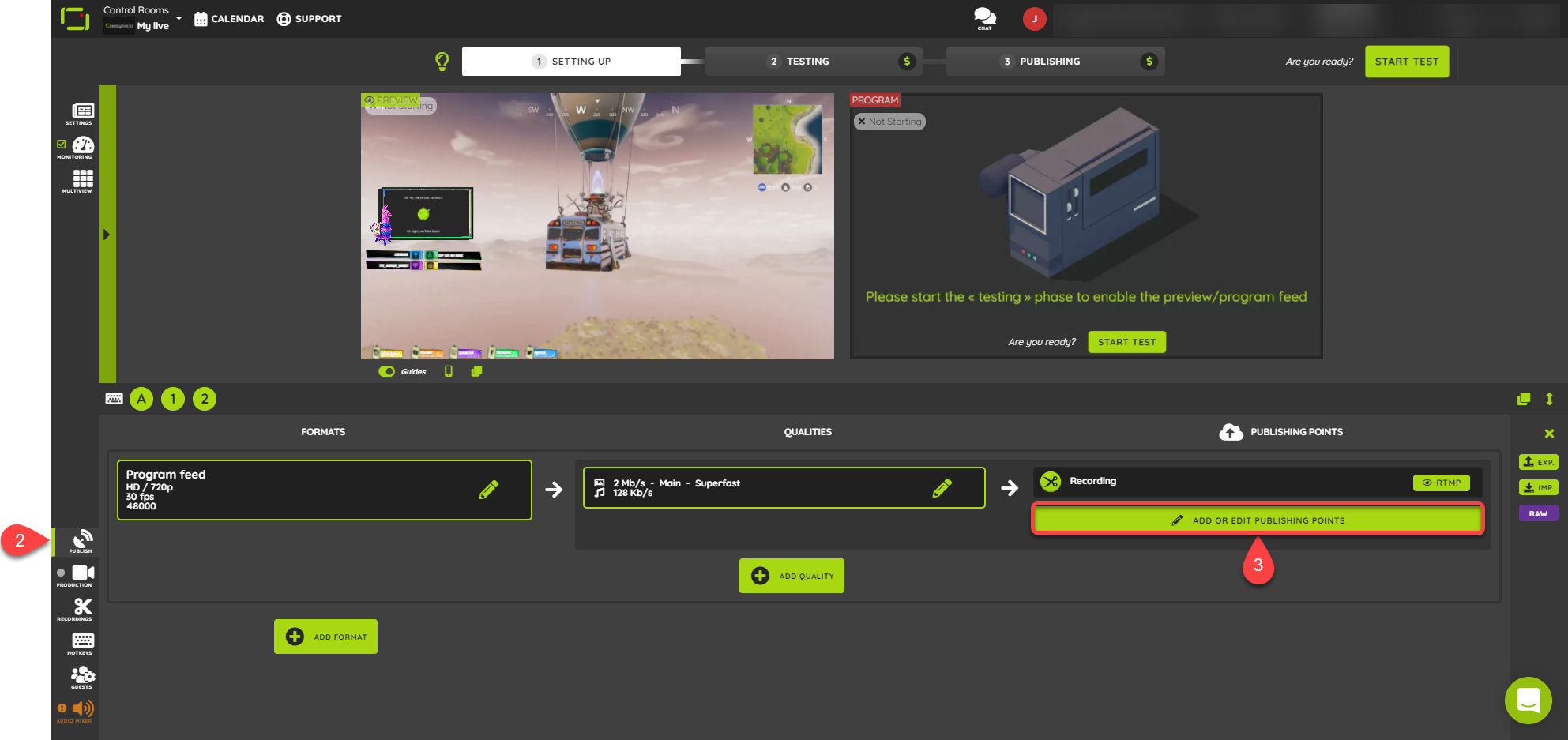This screenshot has height=740, width=1568.
Task: Enable mobile preview orientation icon
Action: [449, 371]
